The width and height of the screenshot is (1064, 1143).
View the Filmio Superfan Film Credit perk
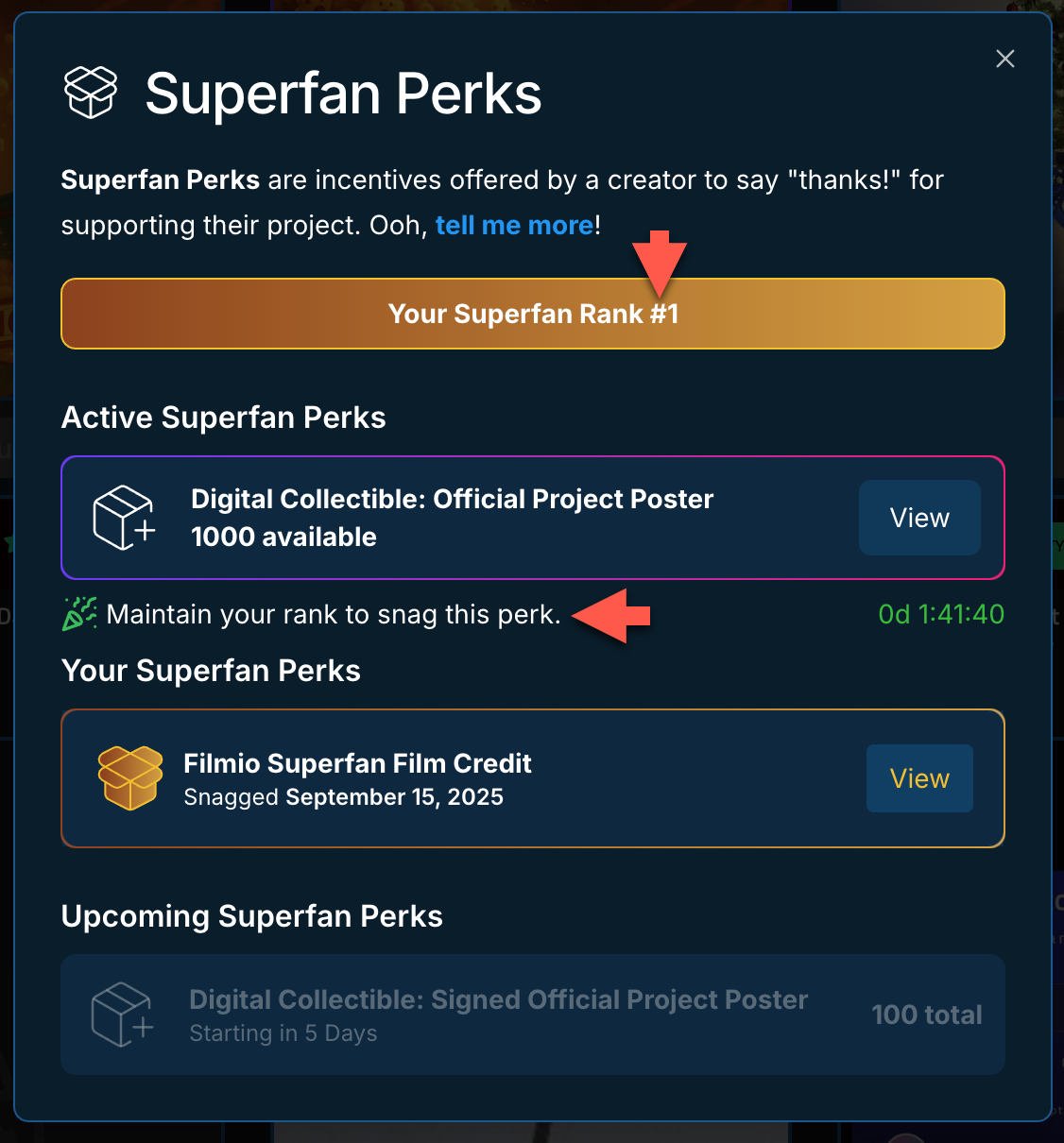(x=918, y=778)
